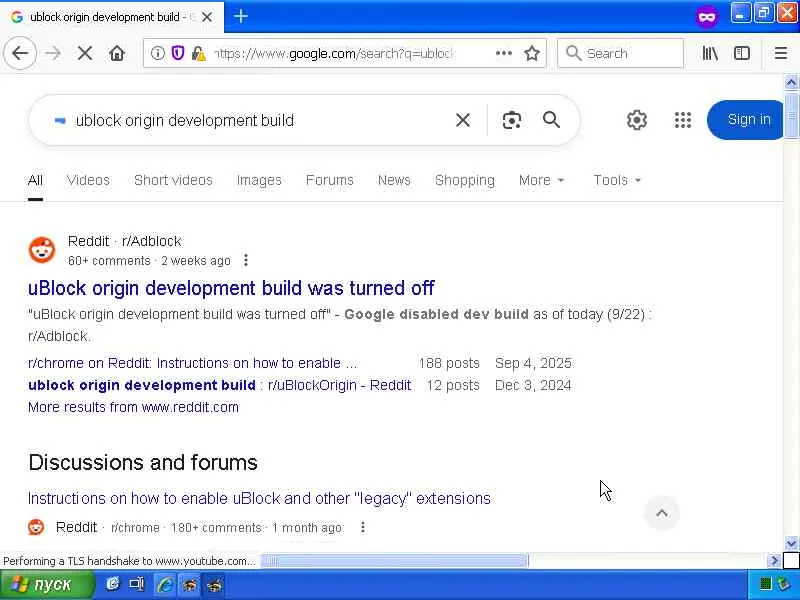Open tracking protection shield icon
Viewport: 800px width, 600px height.
coord(178,53)
